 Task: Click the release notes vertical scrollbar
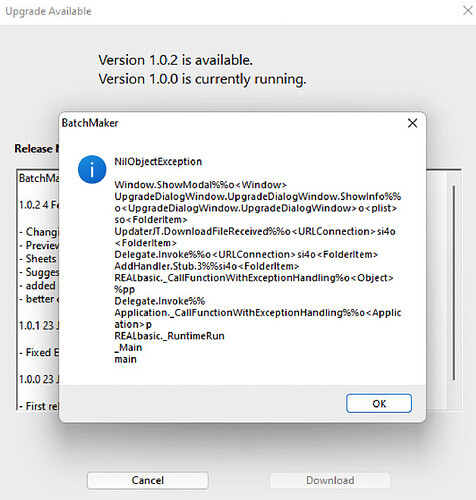(453, 283)
